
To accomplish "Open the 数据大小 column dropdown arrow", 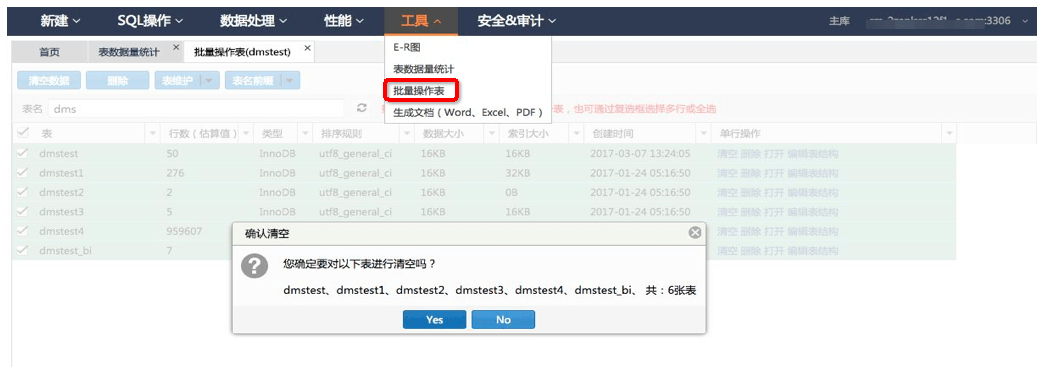I will [x=492, y=134].
